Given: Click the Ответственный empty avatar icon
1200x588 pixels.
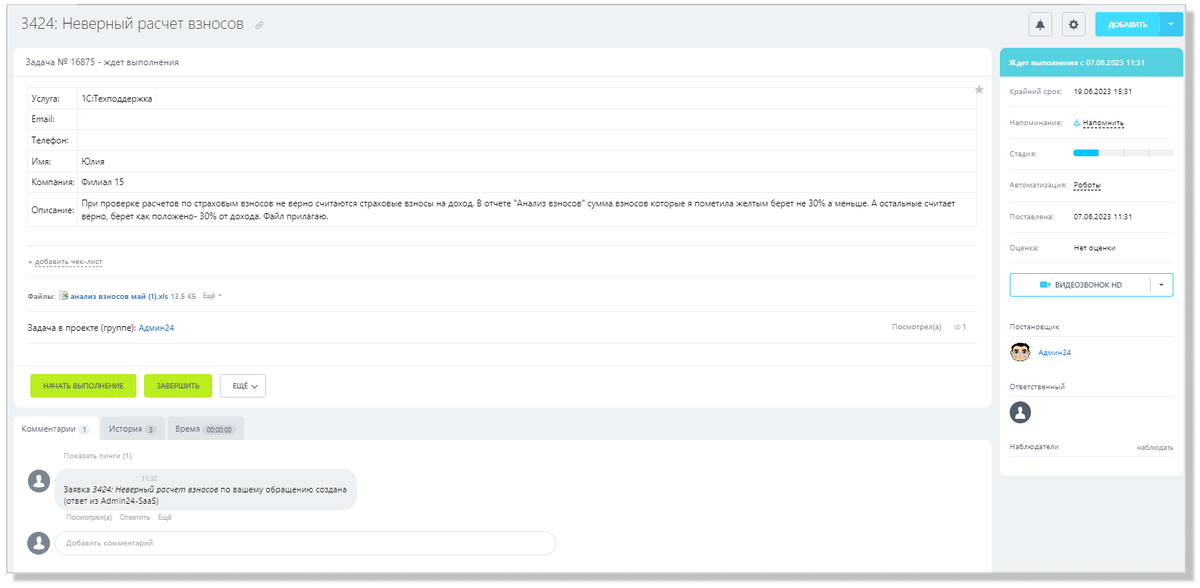Looking at the screenshot, I should click(x=1020, y=412).
